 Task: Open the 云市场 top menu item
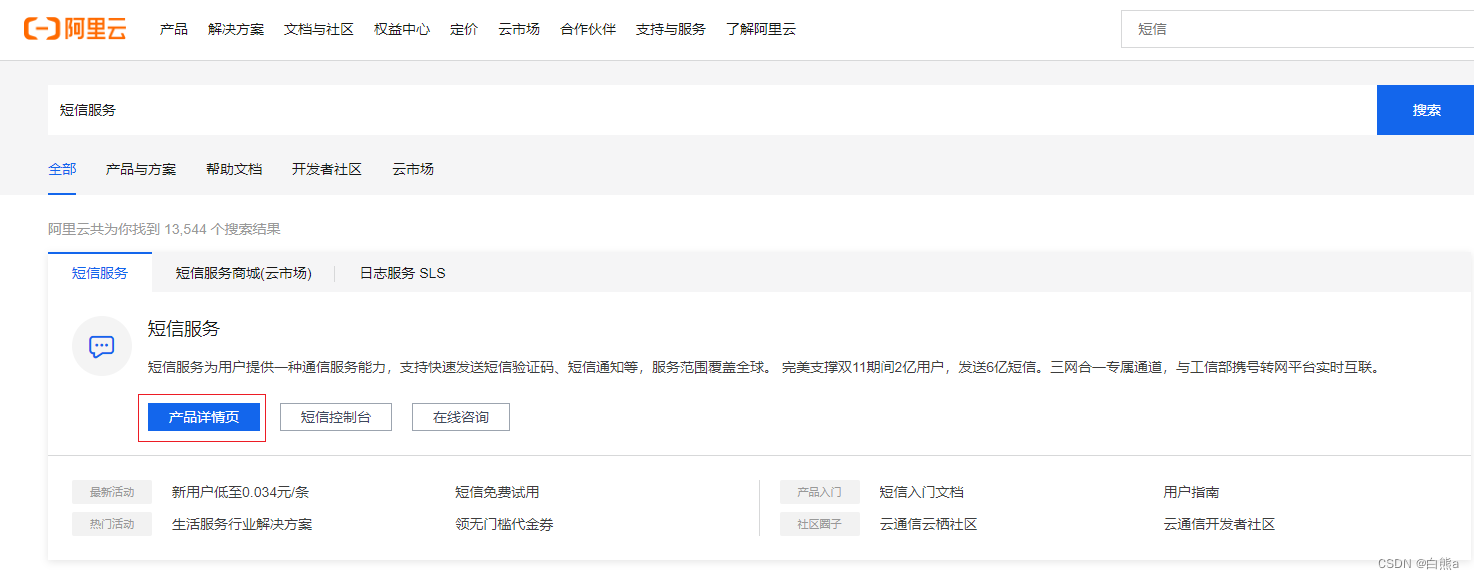pos(519,29)
